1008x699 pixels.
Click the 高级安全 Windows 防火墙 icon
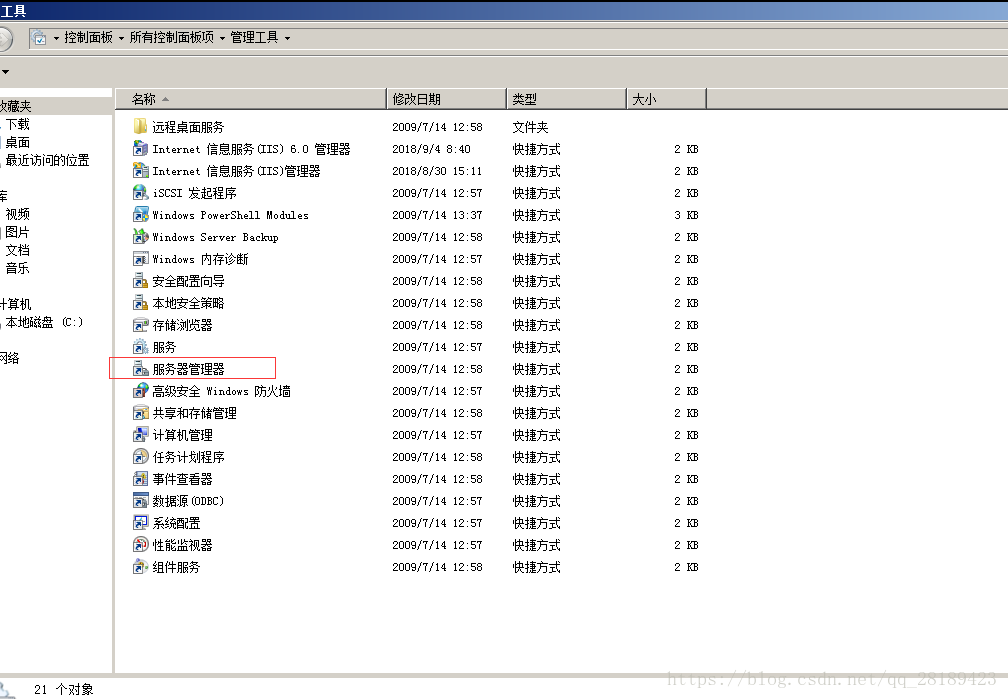click(x=140, y=390)
